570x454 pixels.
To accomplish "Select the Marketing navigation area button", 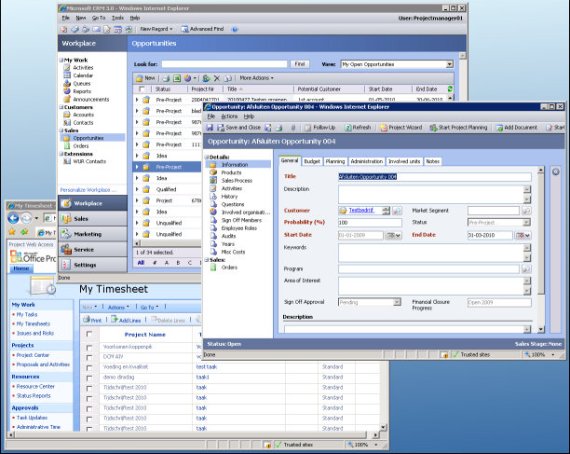I will pyautogui.click(x=93, y=234).
